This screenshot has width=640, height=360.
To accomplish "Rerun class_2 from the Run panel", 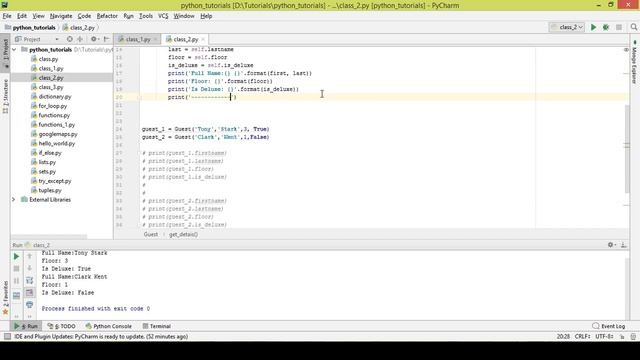I will click(16, 256).
